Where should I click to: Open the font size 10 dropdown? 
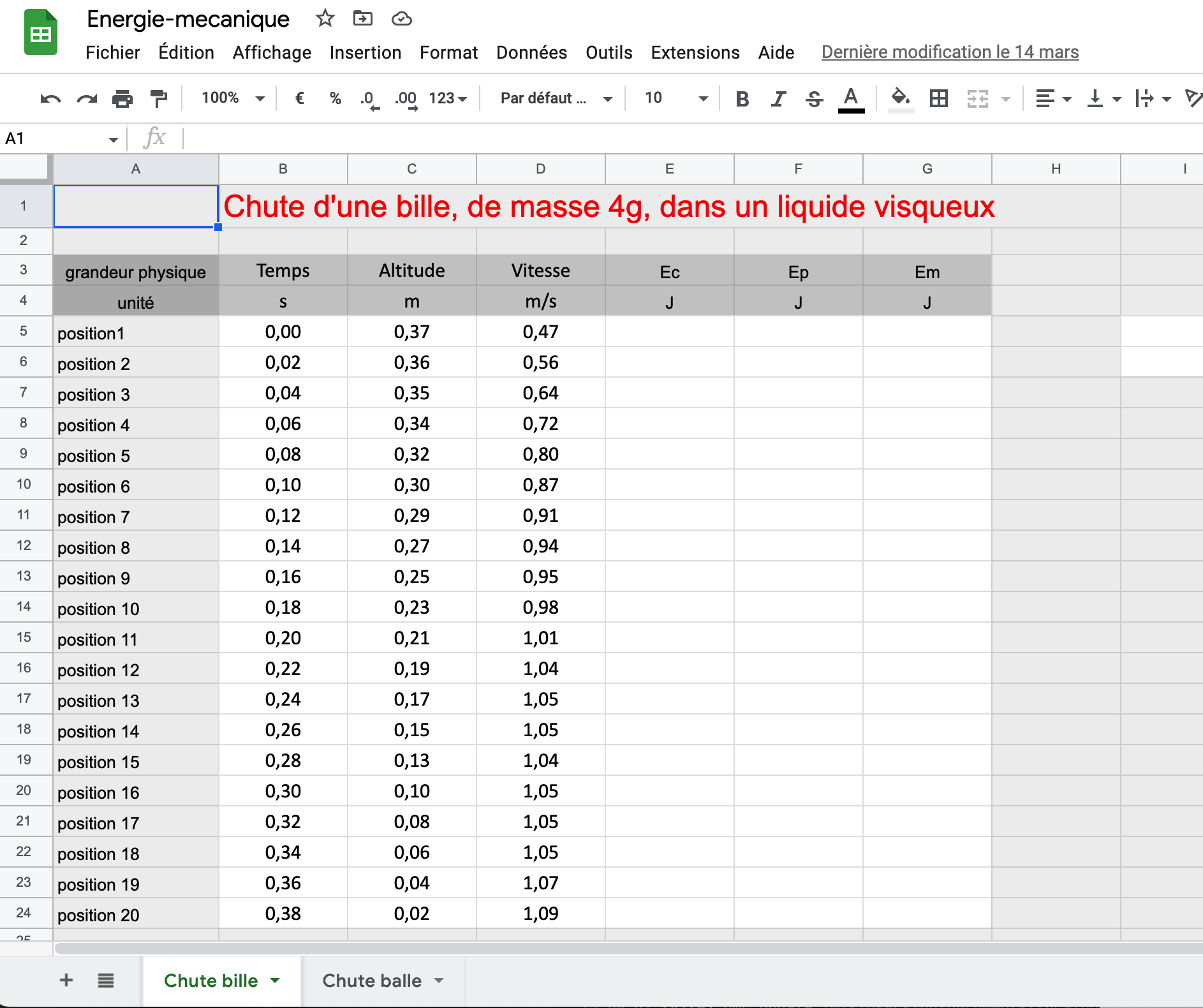[x=675, y=98]
